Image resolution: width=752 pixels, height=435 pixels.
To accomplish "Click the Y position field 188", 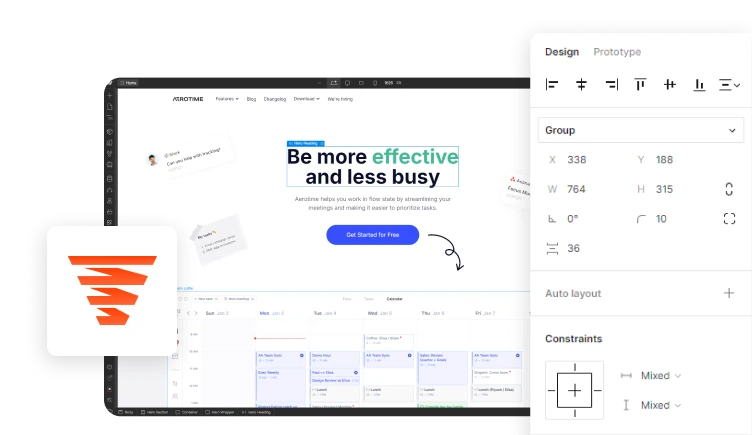I will click(x=664, y=160).
